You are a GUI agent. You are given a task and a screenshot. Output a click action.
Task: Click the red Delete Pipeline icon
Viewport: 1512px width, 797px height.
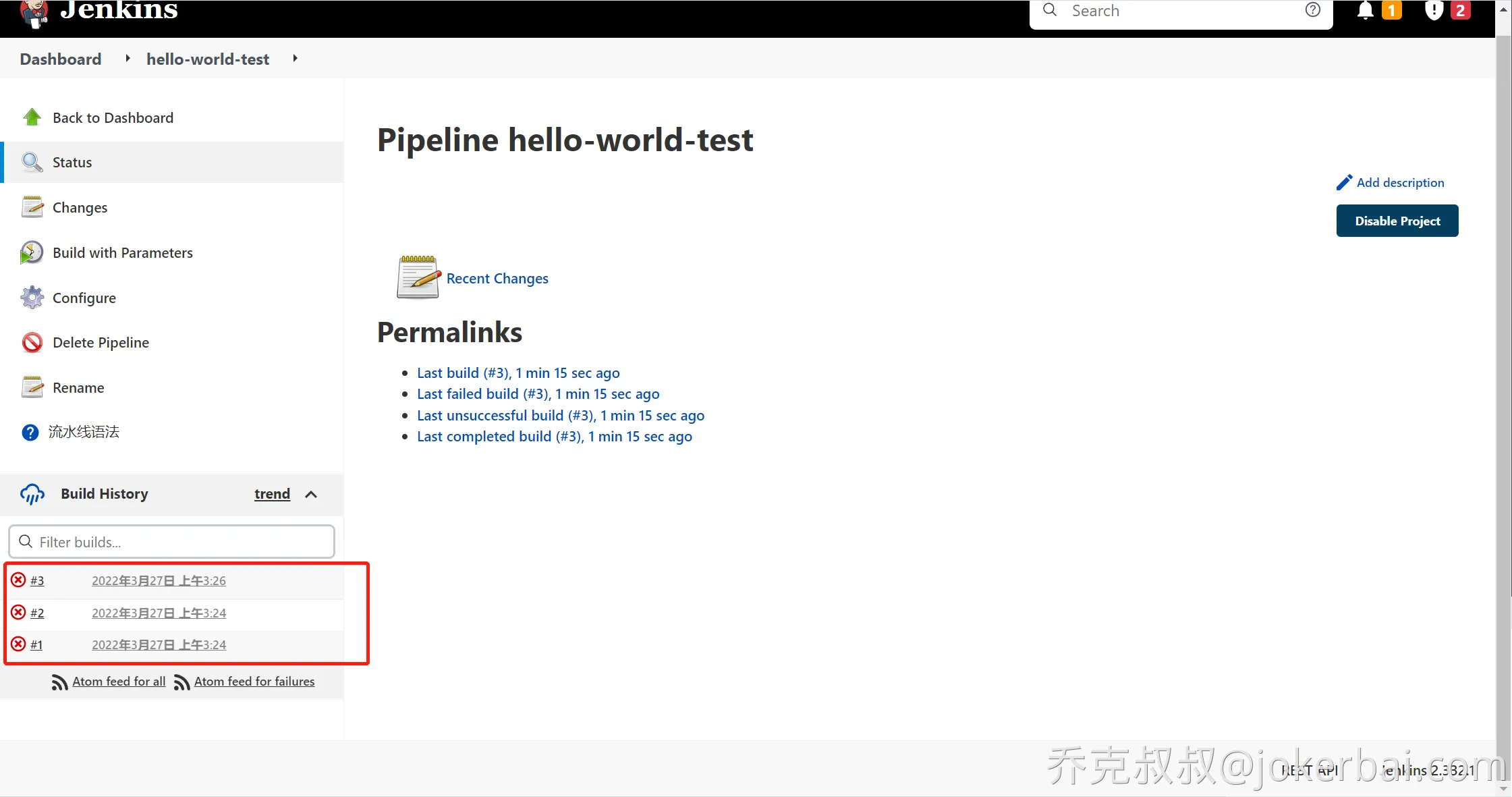32,343
